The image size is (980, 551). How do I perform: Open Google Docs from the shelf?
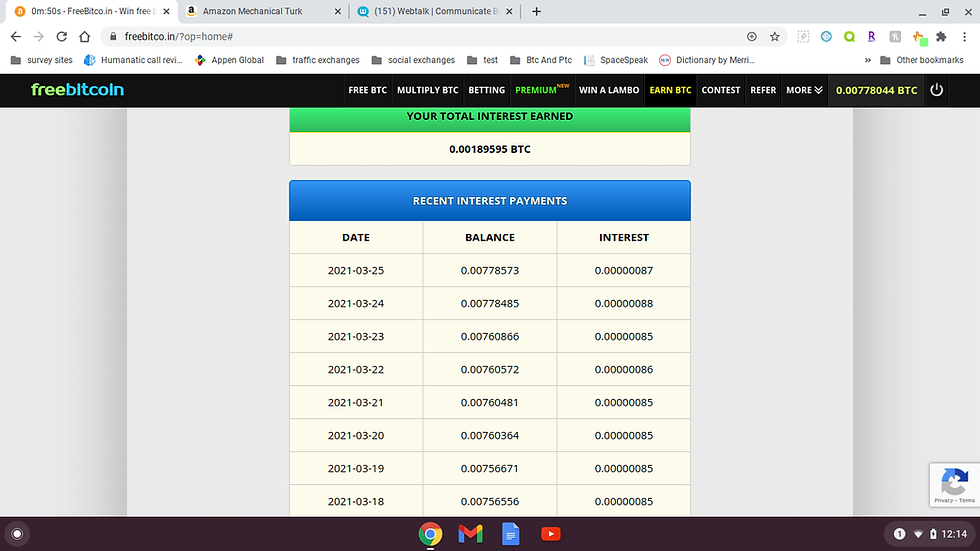pos(511,534)
